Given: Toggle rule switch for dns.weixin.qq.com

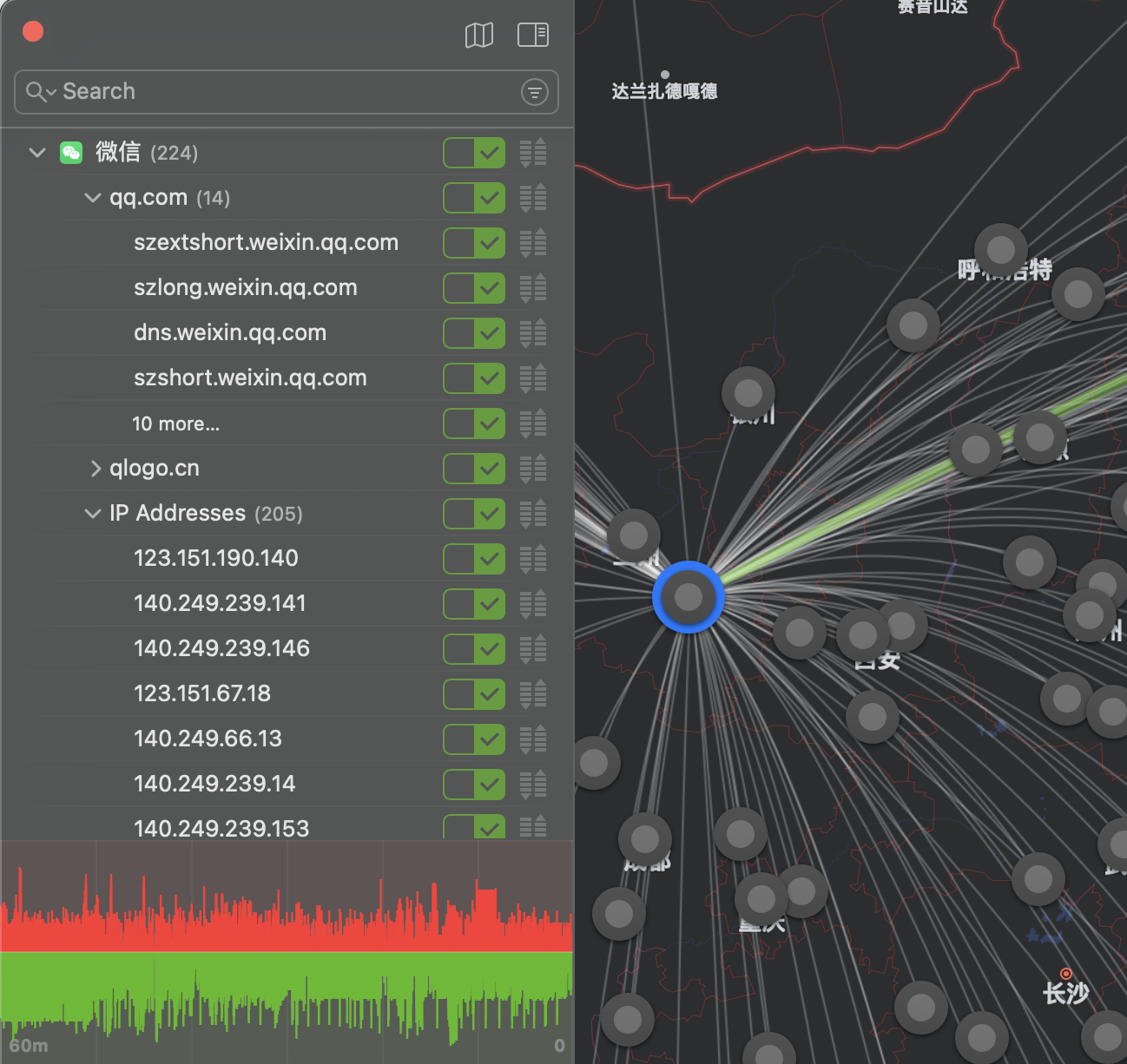Looking at the screenshot, I should [474, 333].
